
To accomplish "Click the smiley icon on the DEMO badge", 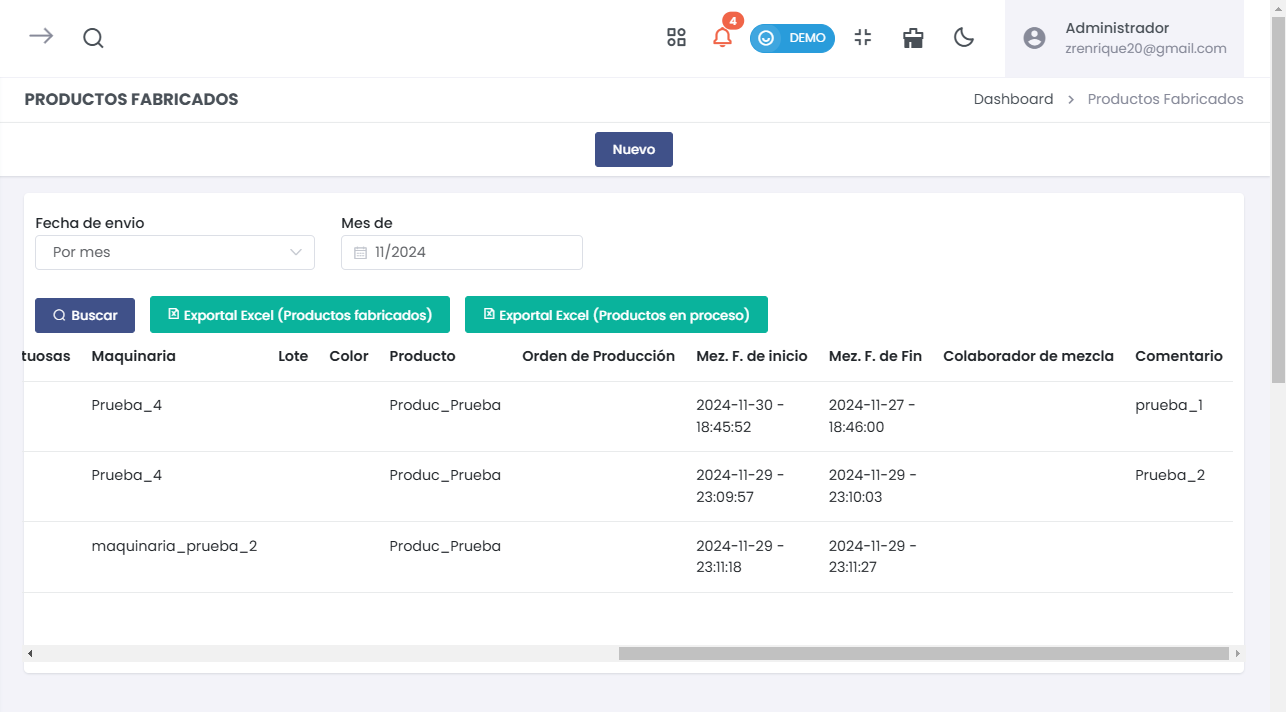I will coord(766,38).
